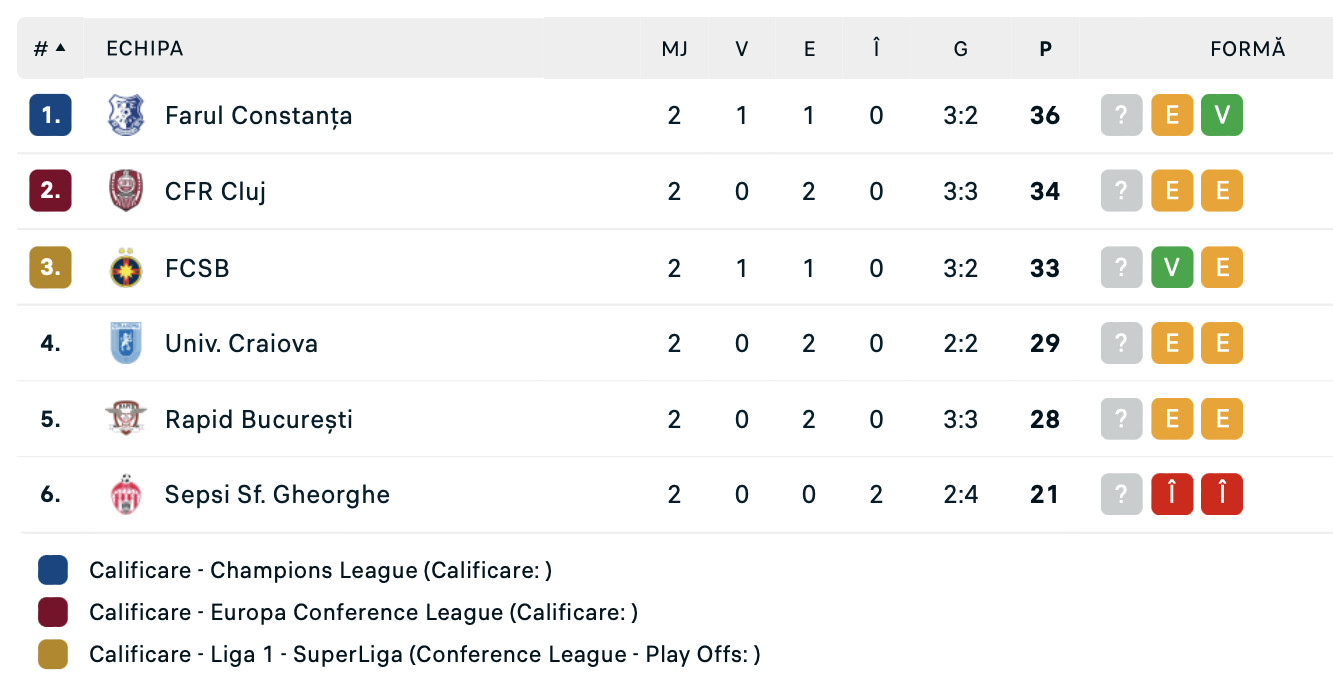Click the Farul Constanța club crest
Viewport: 1333px width, 686px height.
126,116
